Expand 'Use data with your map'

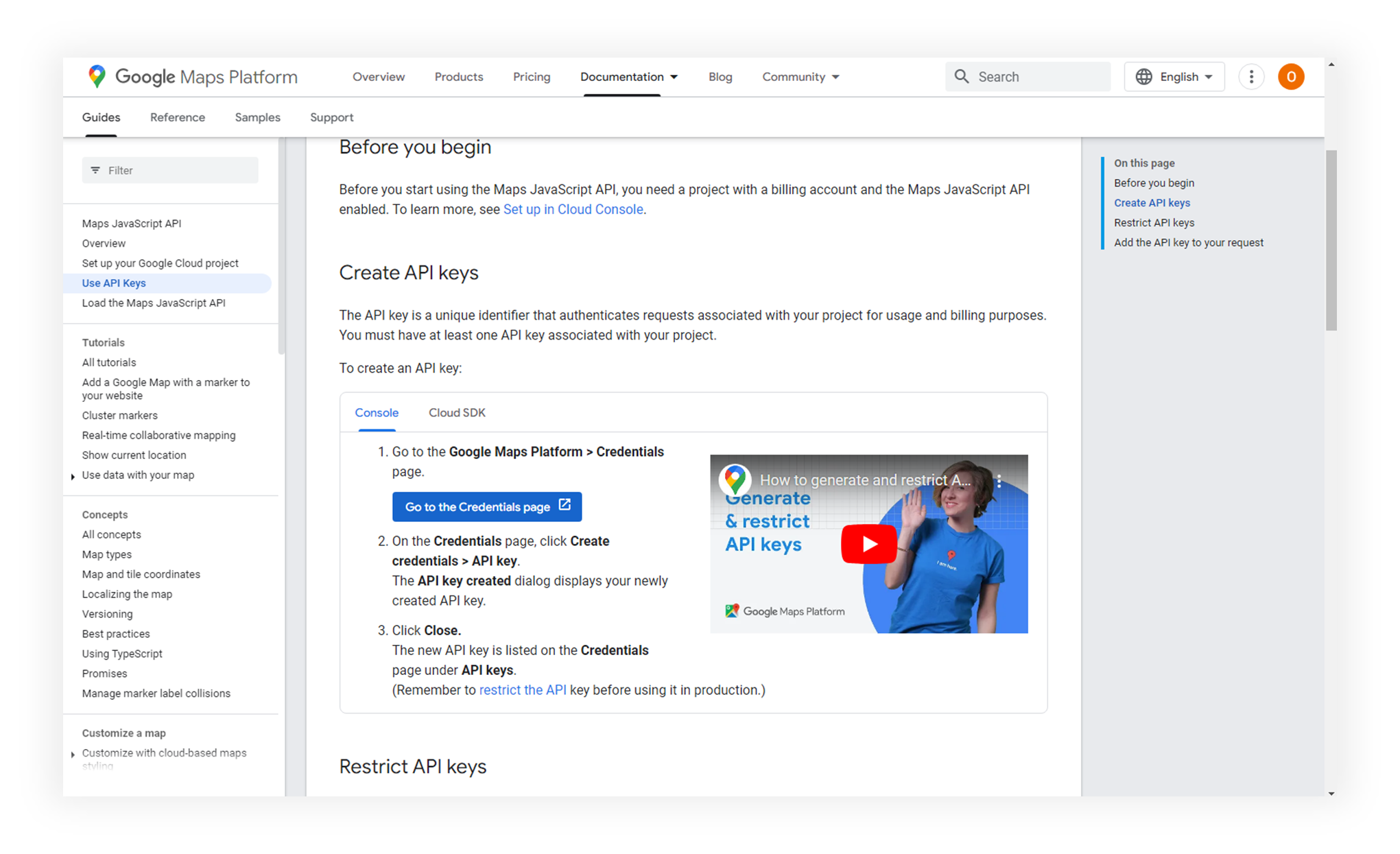(73, 476)
